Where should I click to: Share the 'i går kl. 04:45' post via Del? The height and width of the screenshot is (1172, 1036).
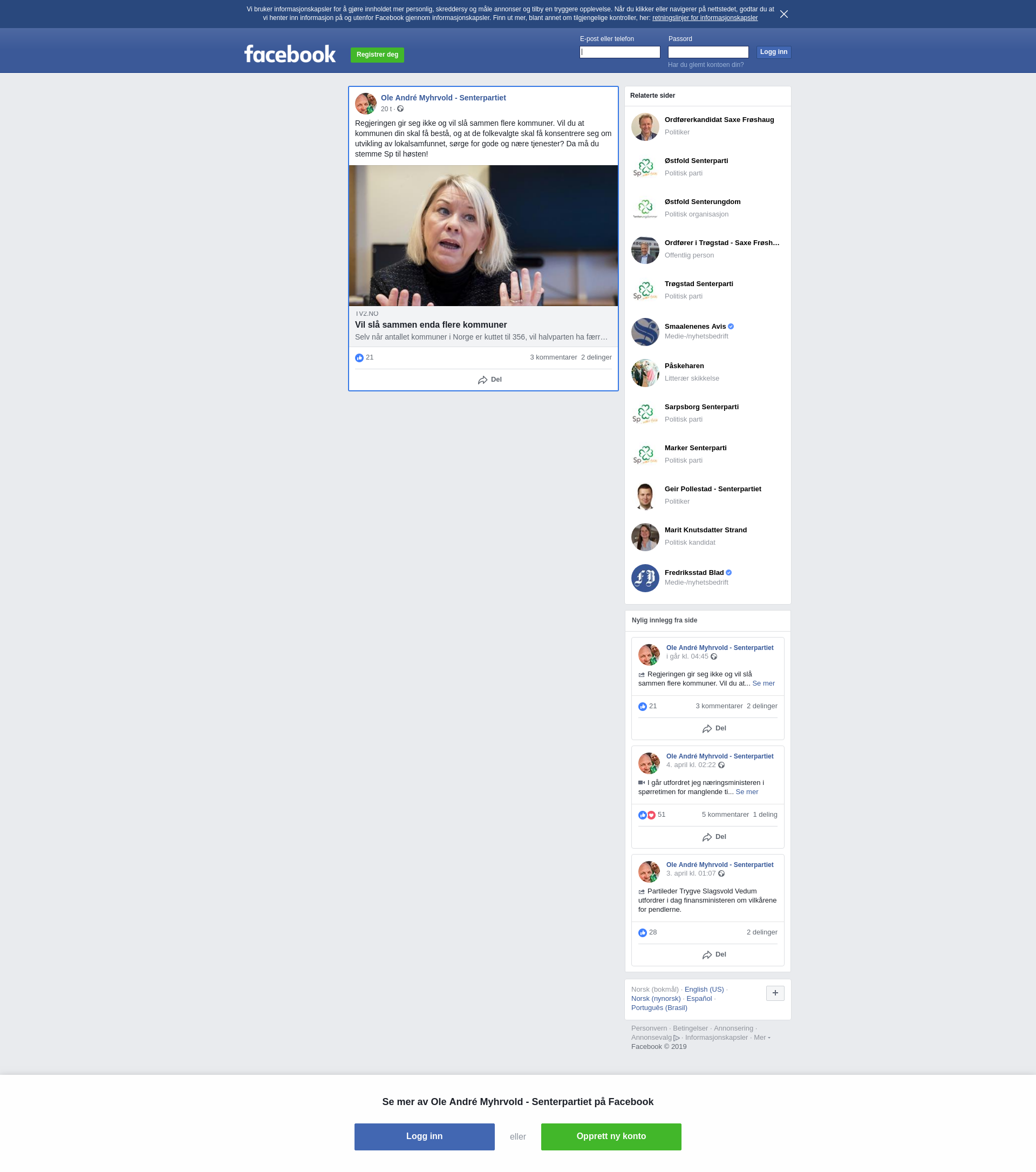pyautogui.click(x=714, y=728)
